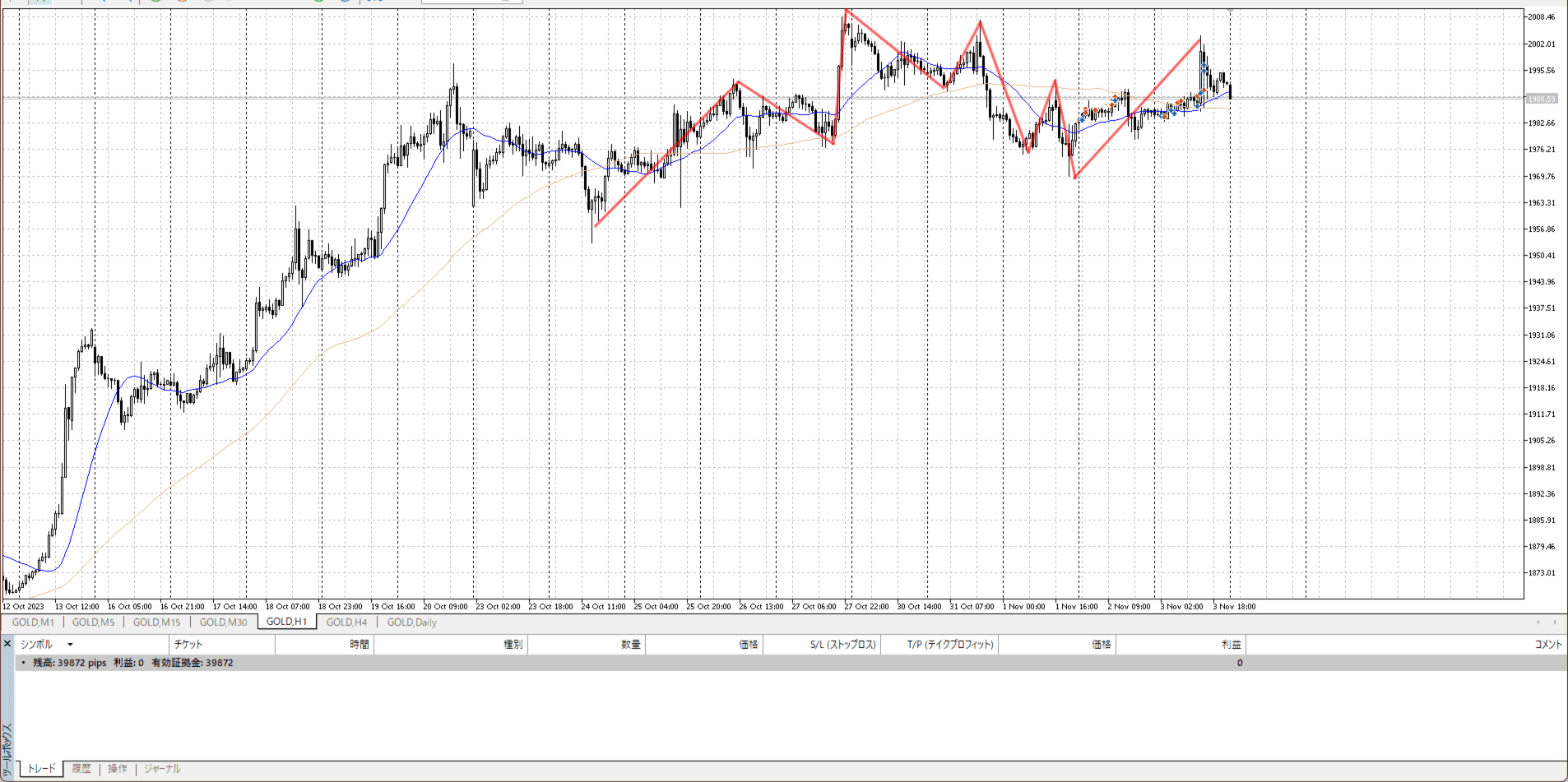Click the コメント column header
This screenshot has width=1568, height=782.
(1547, 645)
